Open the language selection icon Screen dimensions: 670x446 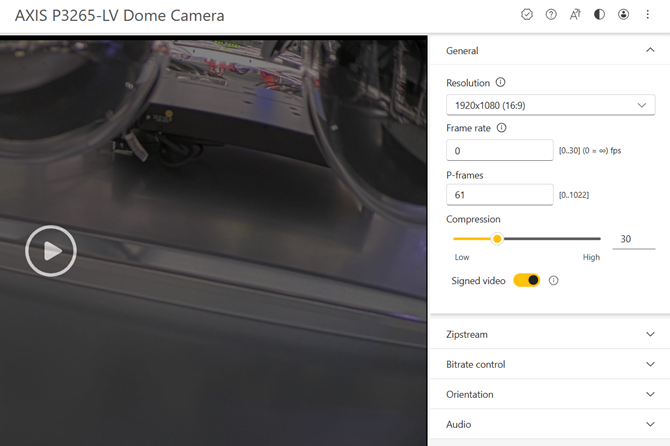575,15
